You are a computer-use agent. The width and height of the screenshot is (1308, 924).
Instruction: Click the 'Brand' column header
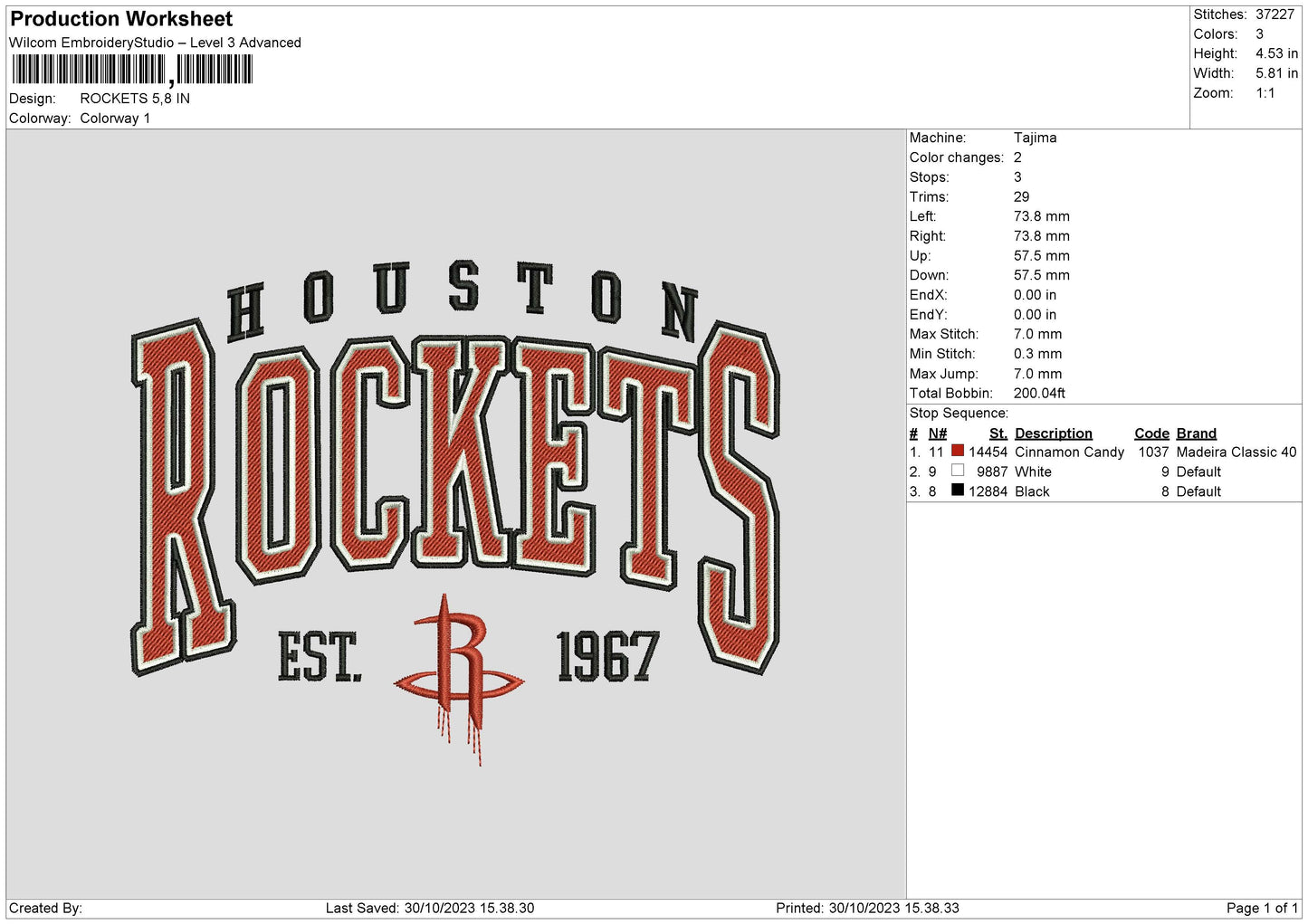pyautogui.click(x=1197, y=433)
